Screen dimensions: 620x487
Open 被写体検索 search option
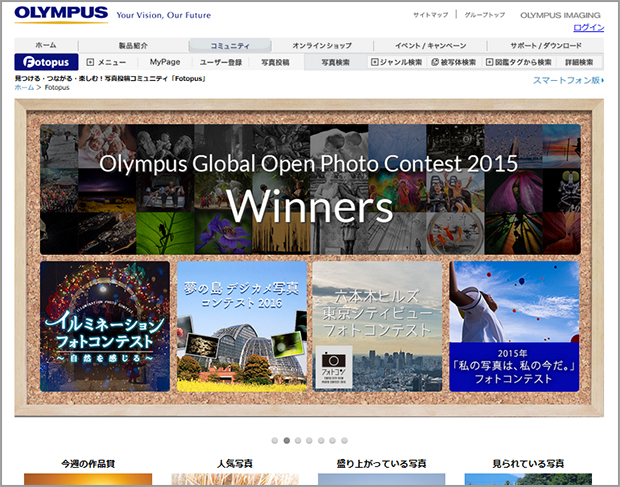point(454,62)
